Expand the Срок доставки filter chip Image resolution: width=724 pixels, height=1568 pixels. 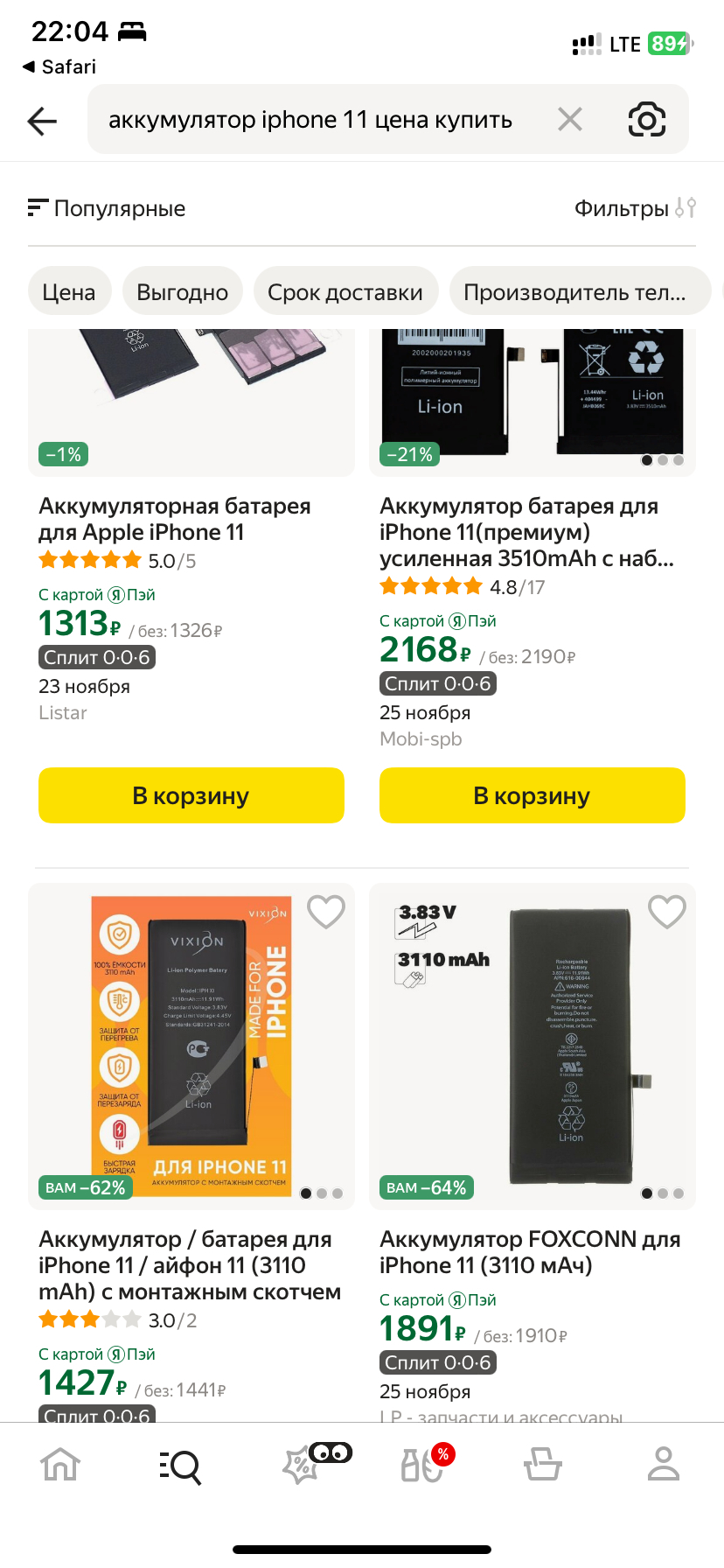pyautogui.click(x=345, y=292)
